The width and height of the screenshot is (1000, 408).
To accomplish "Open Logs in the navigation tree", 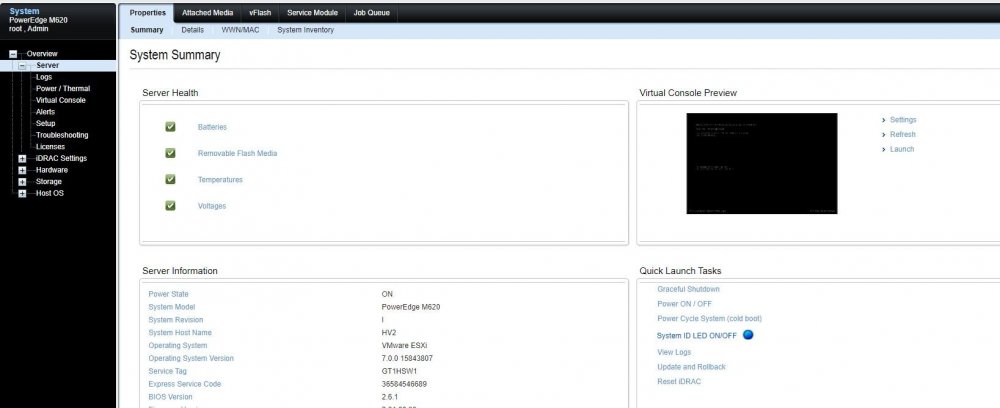I will [x=44, y=77].
